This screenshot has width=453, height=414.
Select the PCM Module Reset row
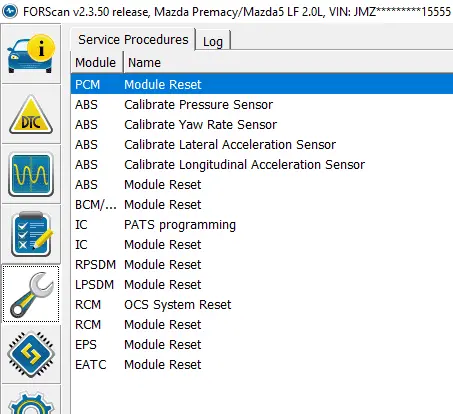tap(262, 84)
